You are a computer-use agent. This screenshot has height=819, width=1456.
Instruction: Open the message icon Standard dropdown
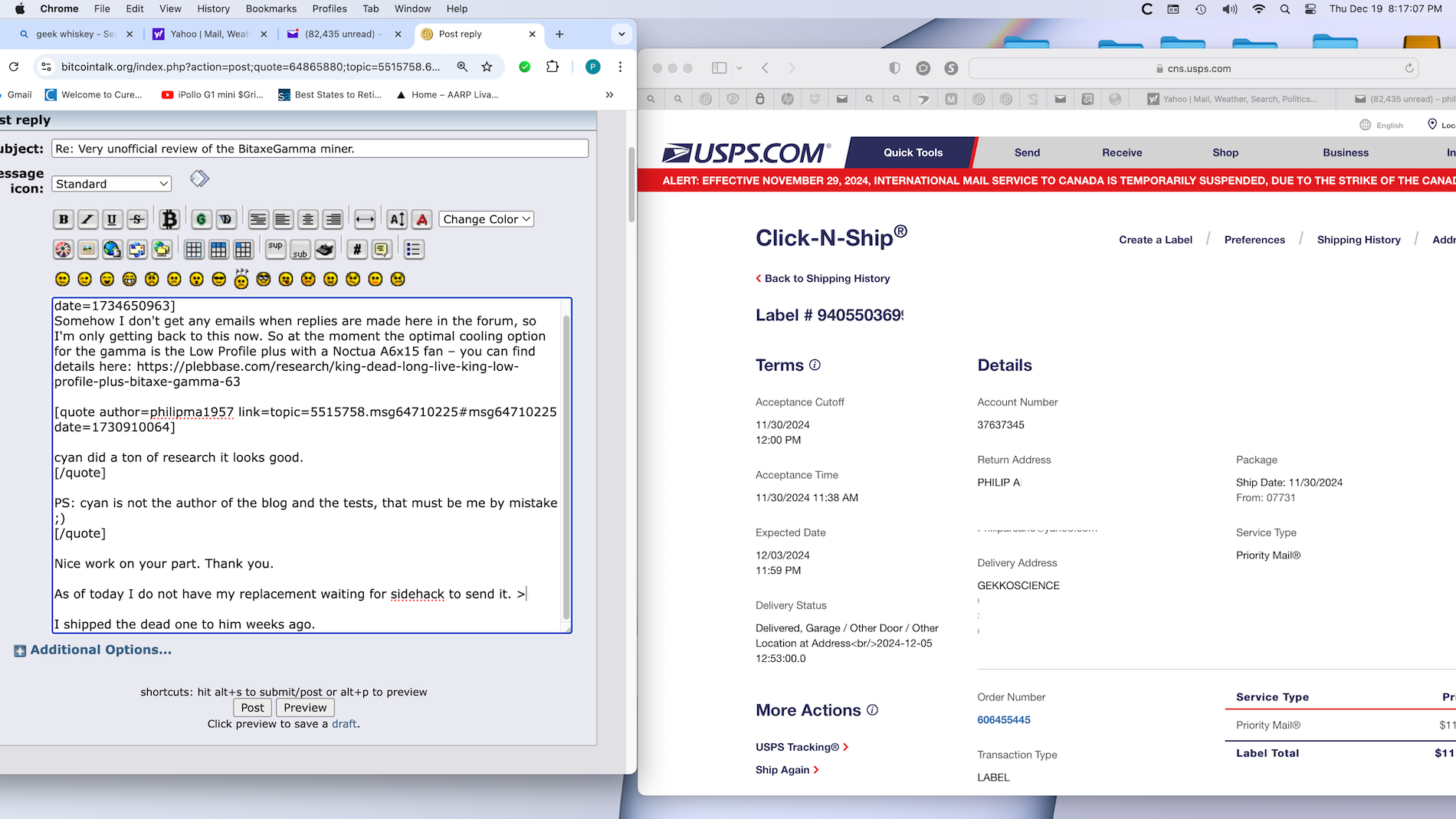coord(112,184)
